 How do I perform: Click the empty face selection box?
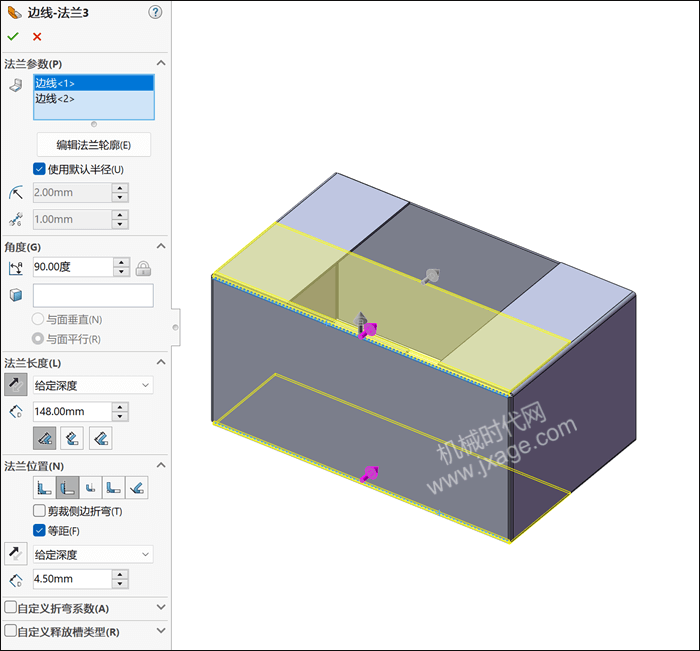[93, 295]
